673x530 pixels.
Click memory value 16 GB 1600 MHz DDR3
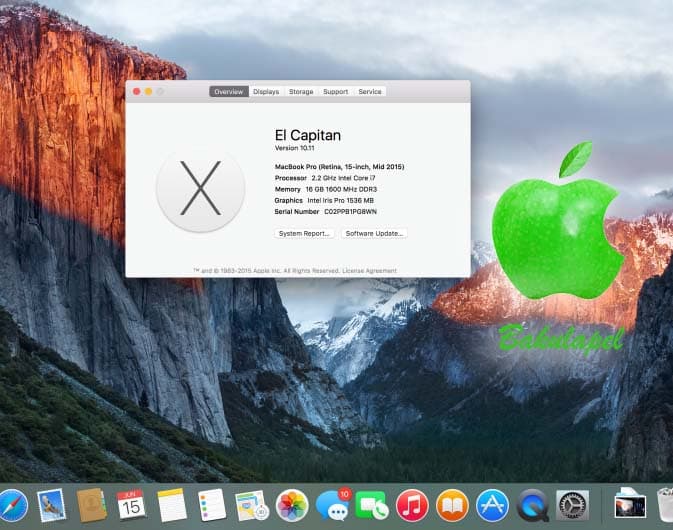(x=341, y=189)
